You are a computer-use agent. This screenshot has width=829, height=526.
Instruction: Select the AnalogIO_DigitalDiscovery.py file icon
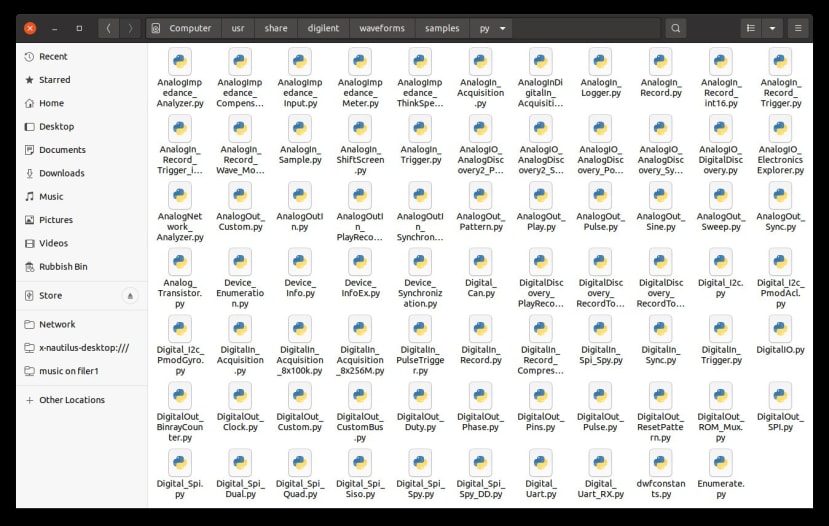[x=721, y=128]
